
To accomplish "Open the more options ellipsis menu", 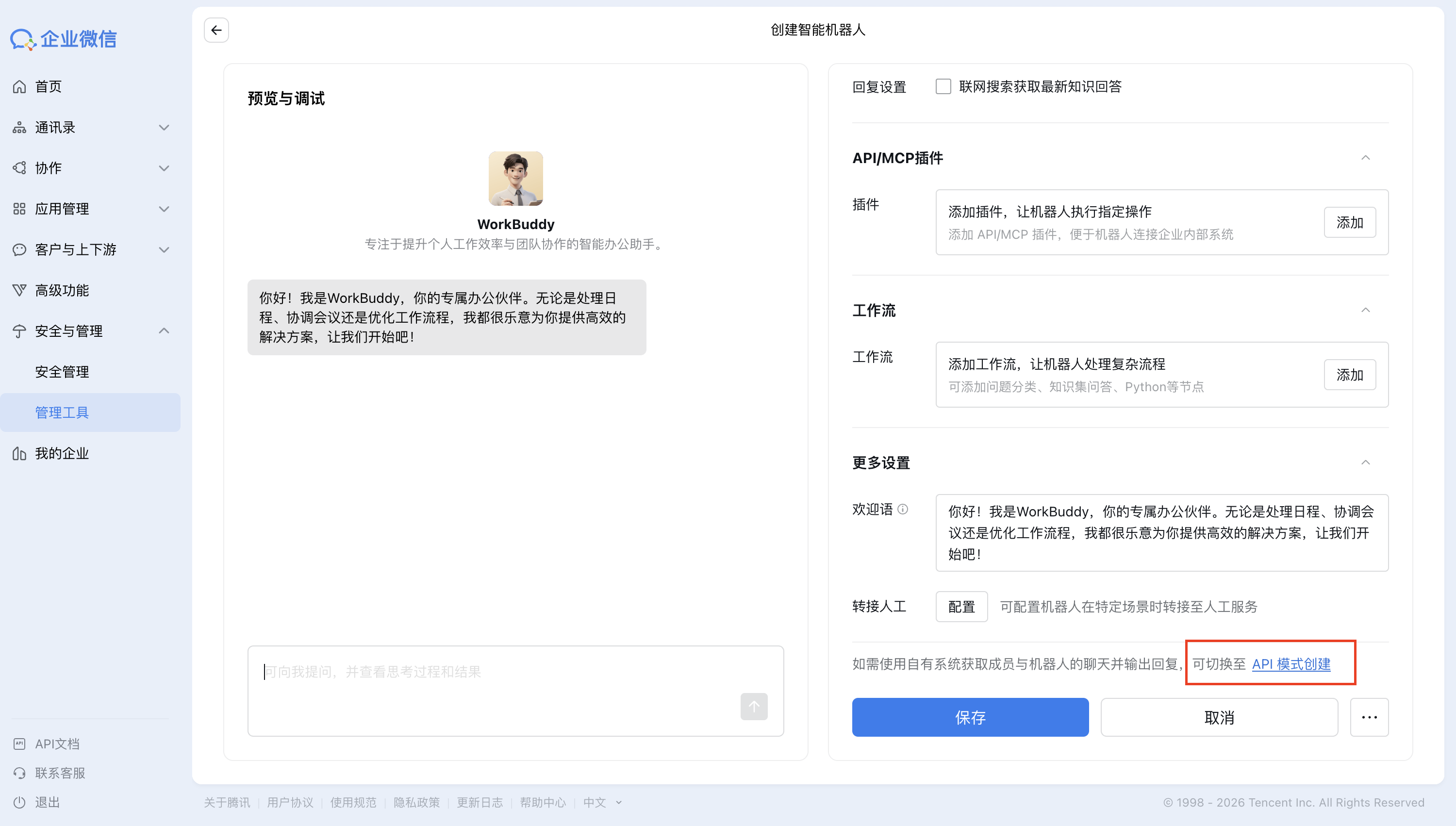I will click(x=1369, y=717).
